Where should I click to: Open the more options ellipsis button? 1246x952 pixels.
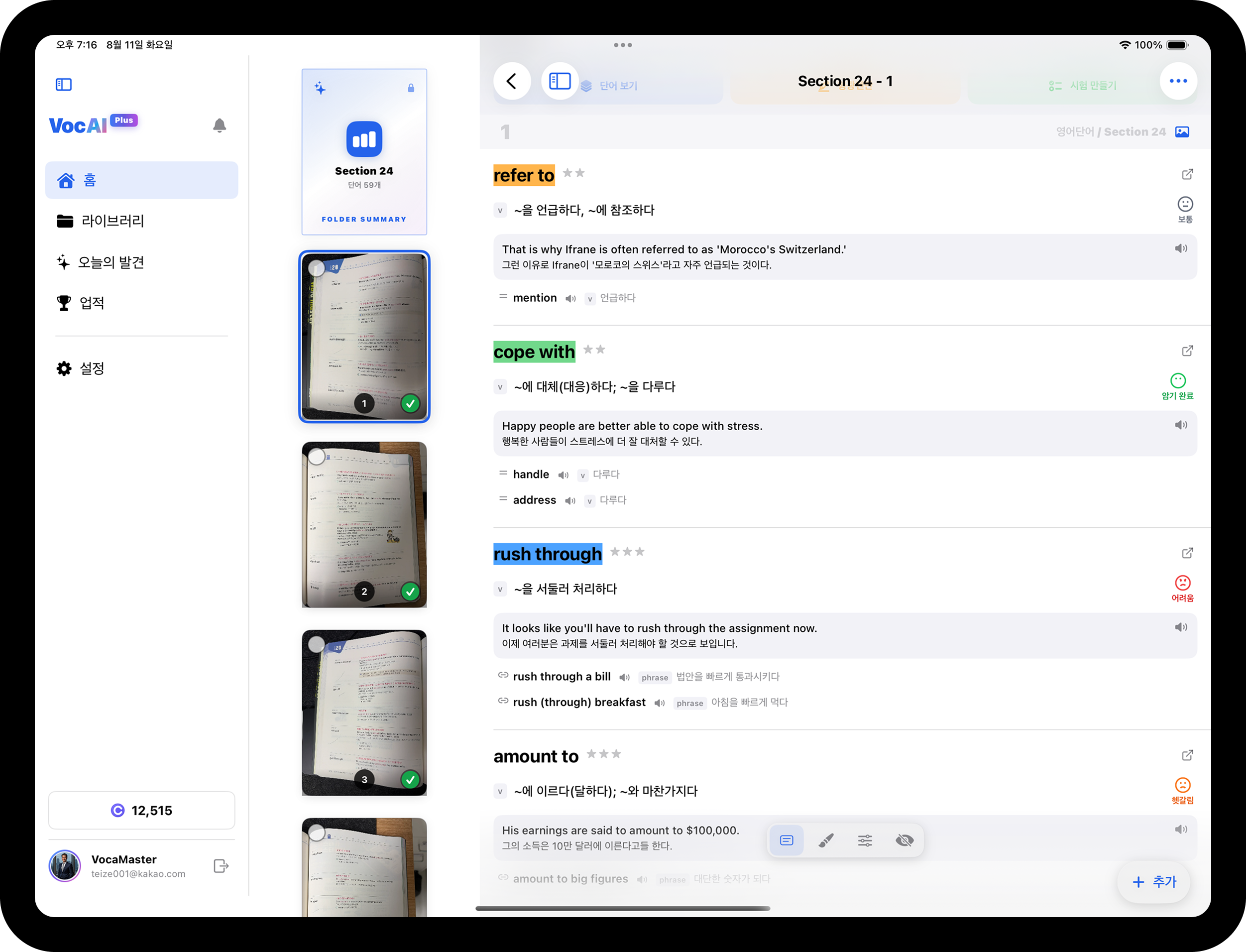[1179, 81]
